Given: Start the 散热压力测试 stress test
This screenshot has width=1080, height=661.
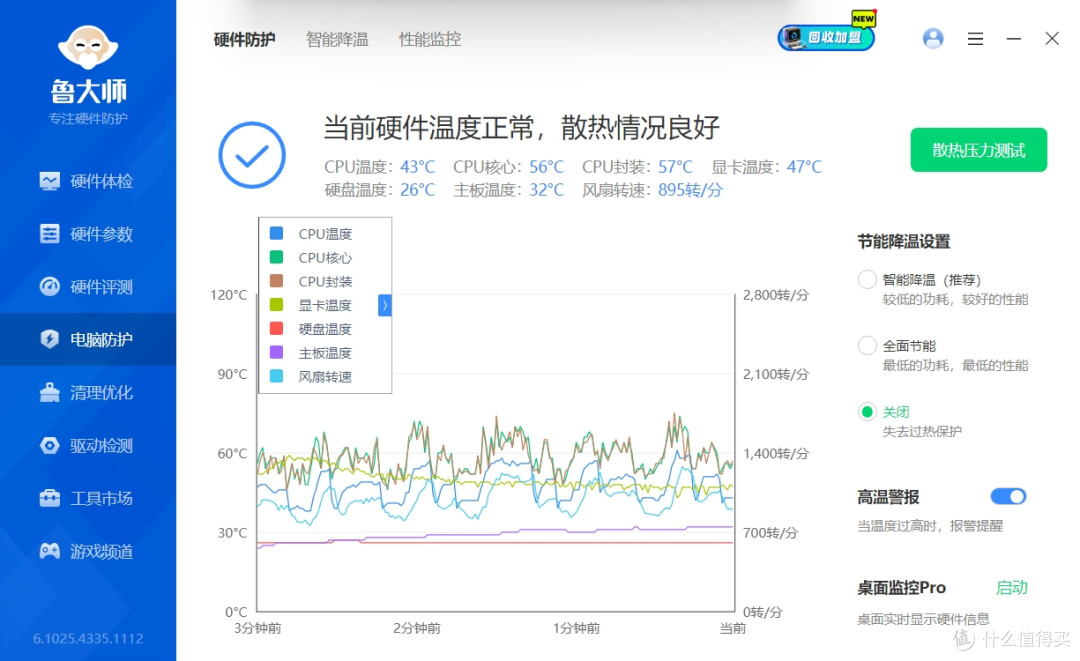Looking at the screenshot, I should (x=979, y=150).
